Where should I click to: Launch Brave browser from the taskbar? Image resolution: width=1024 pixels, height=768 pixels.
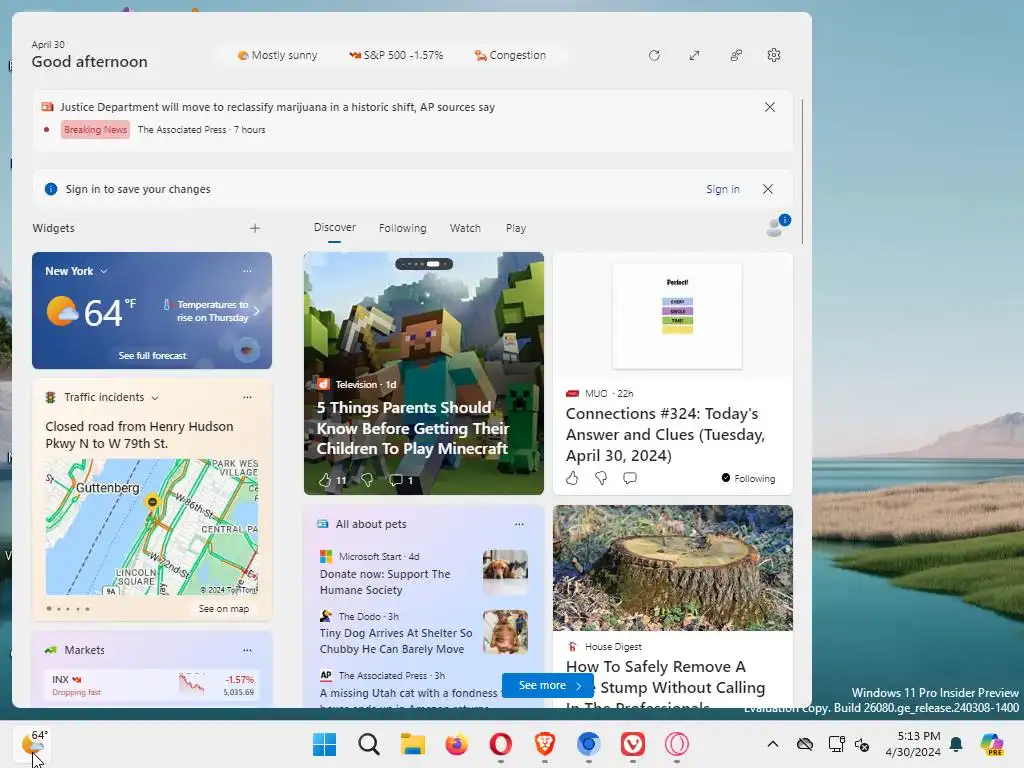coord(545,744)
